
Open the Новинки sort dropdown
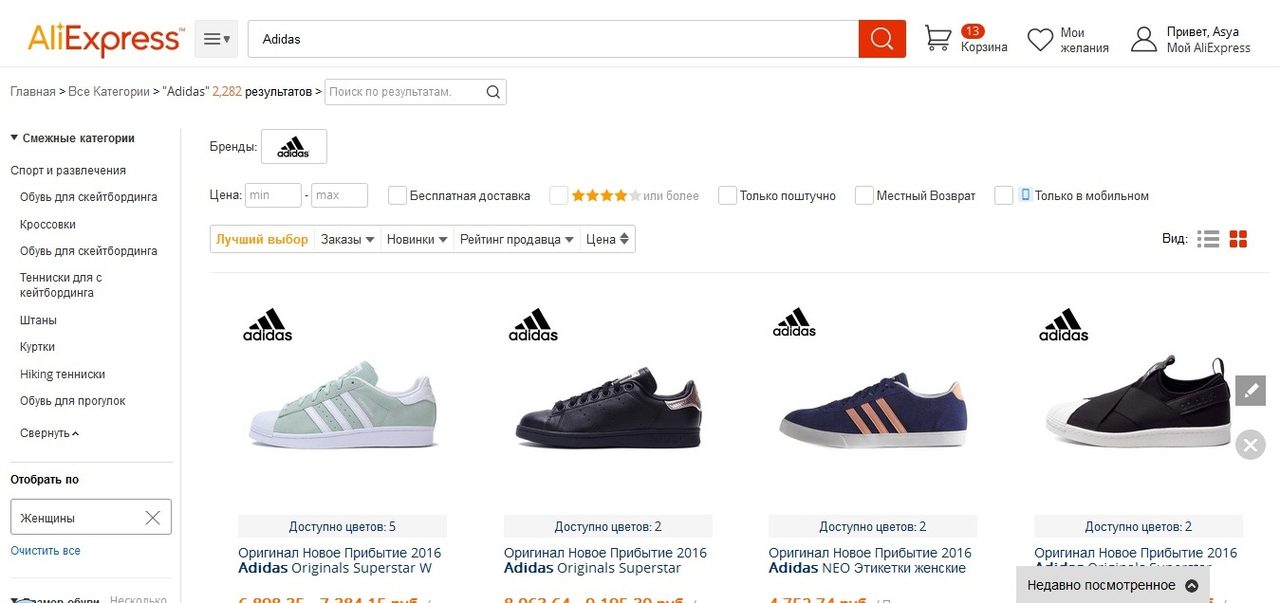point(417,239)
